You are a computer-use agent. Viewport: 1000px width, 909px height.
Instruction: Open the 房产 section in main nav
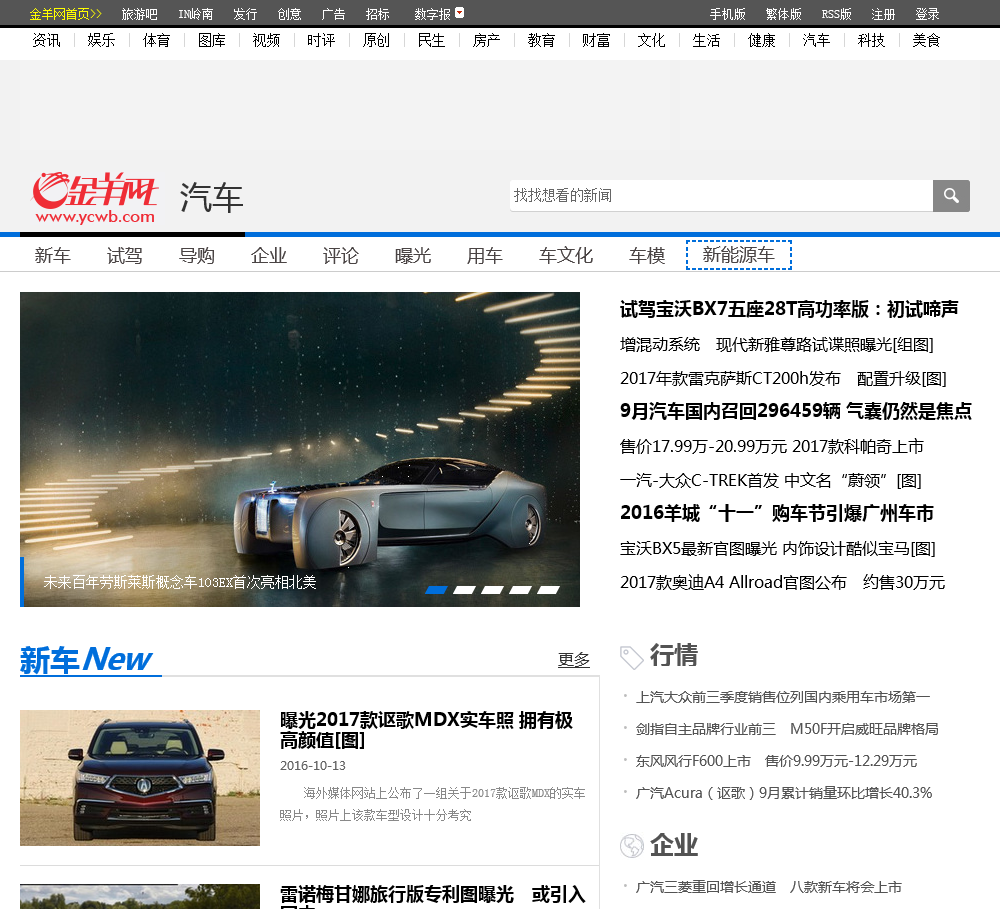pos(487,40)
